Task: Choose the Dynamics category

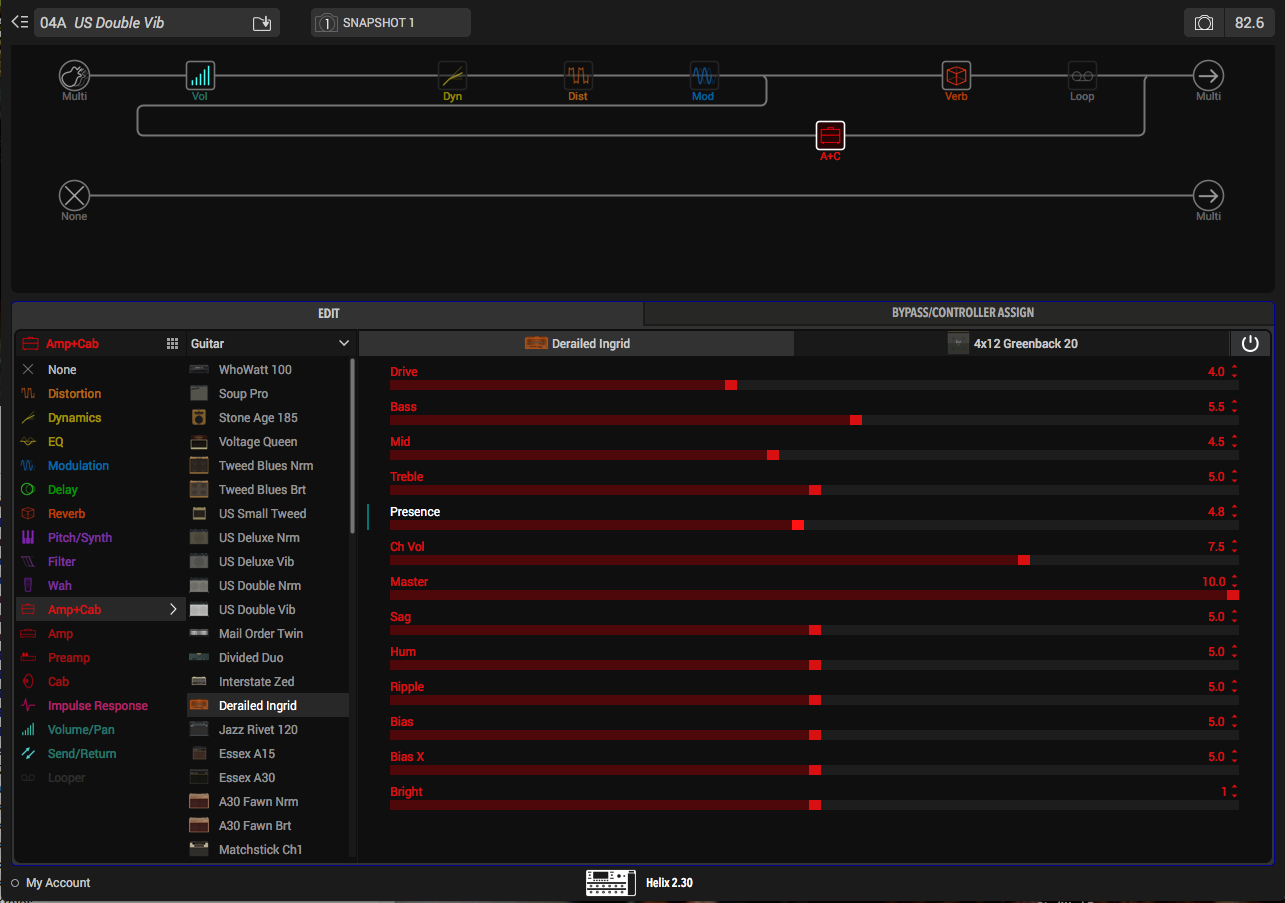Action: point(74,418)
